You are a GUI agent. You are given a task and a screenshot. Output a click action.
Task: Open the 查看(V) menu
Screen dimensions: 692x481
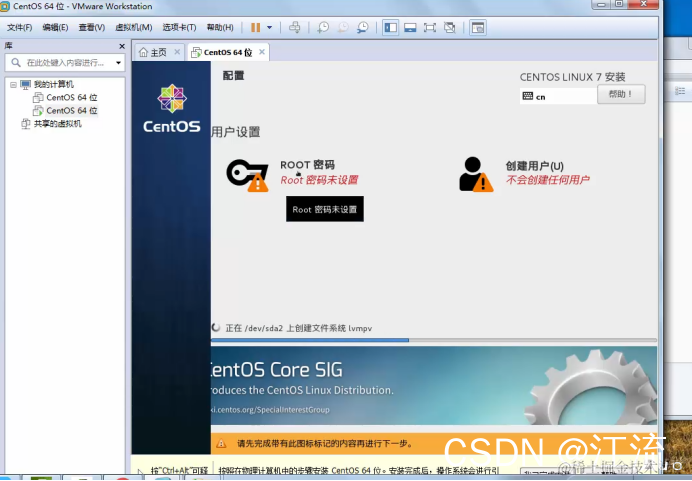click(x=91, y=27)
